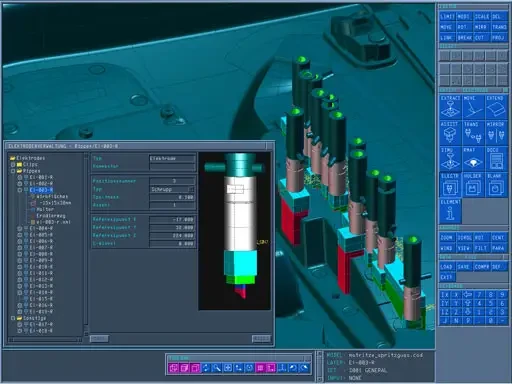The height and width of the screenshot is (384, 512).
Task: Collapse the El-003-R tree node
Action: (20, 190)
